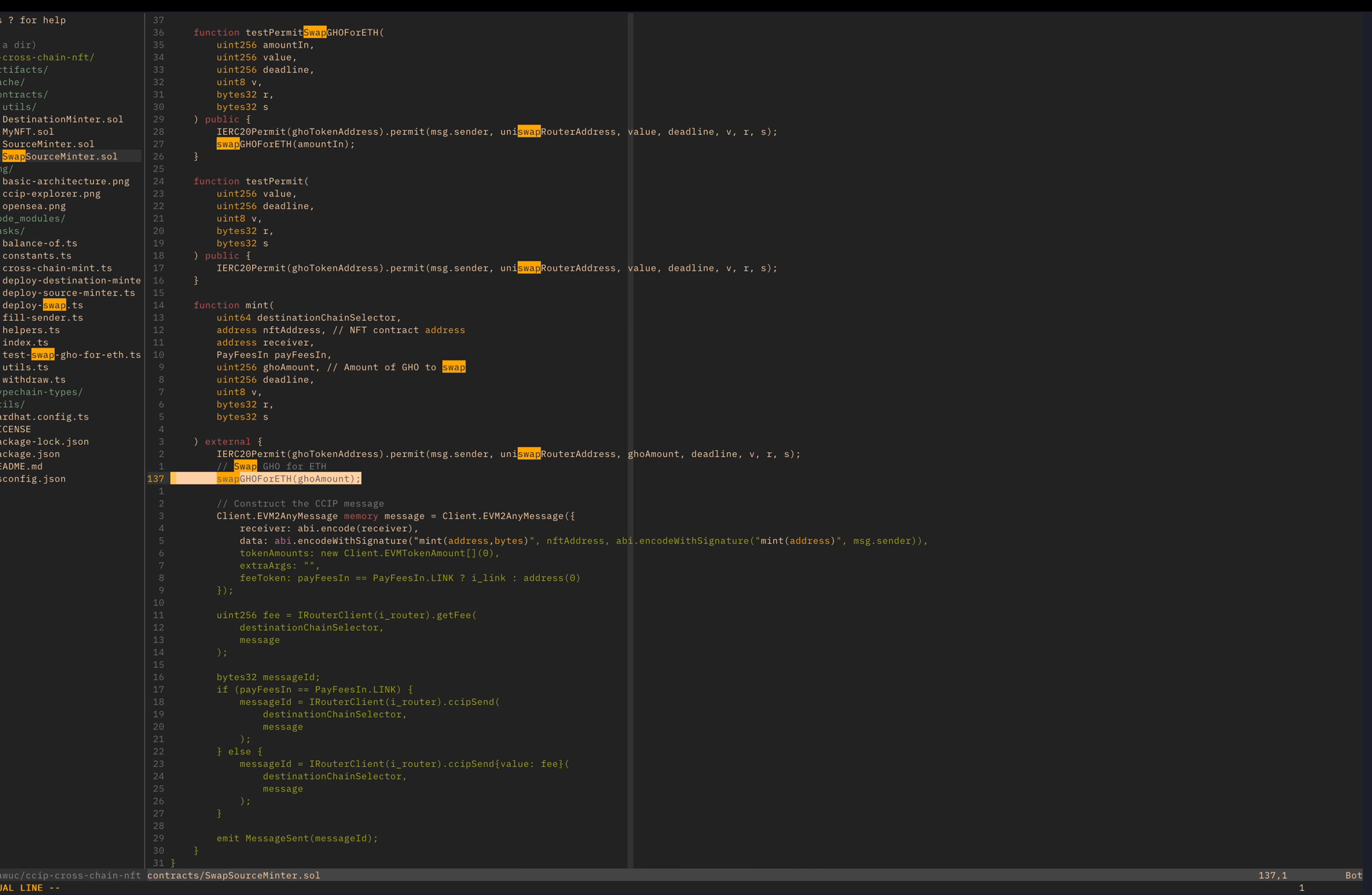Open withdraw.ts in the tree
Screen dimensions: 1372x895
(x=34, y=380)
